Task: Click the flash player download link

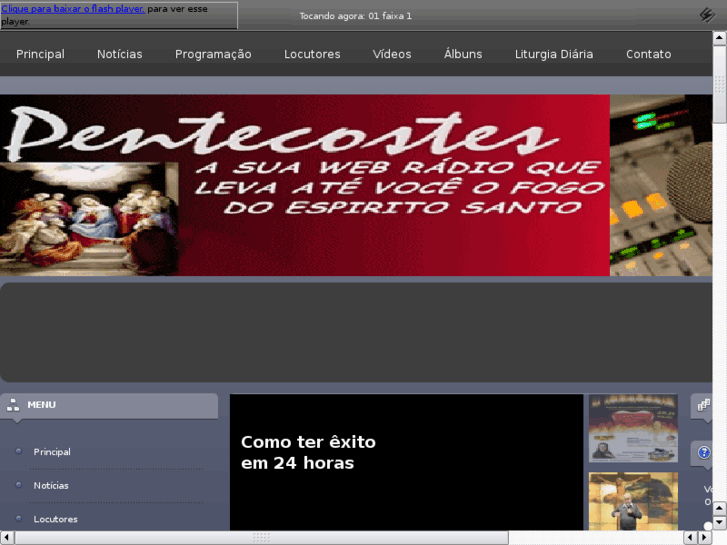Action: pyautogui.click(x=73, y=9)
